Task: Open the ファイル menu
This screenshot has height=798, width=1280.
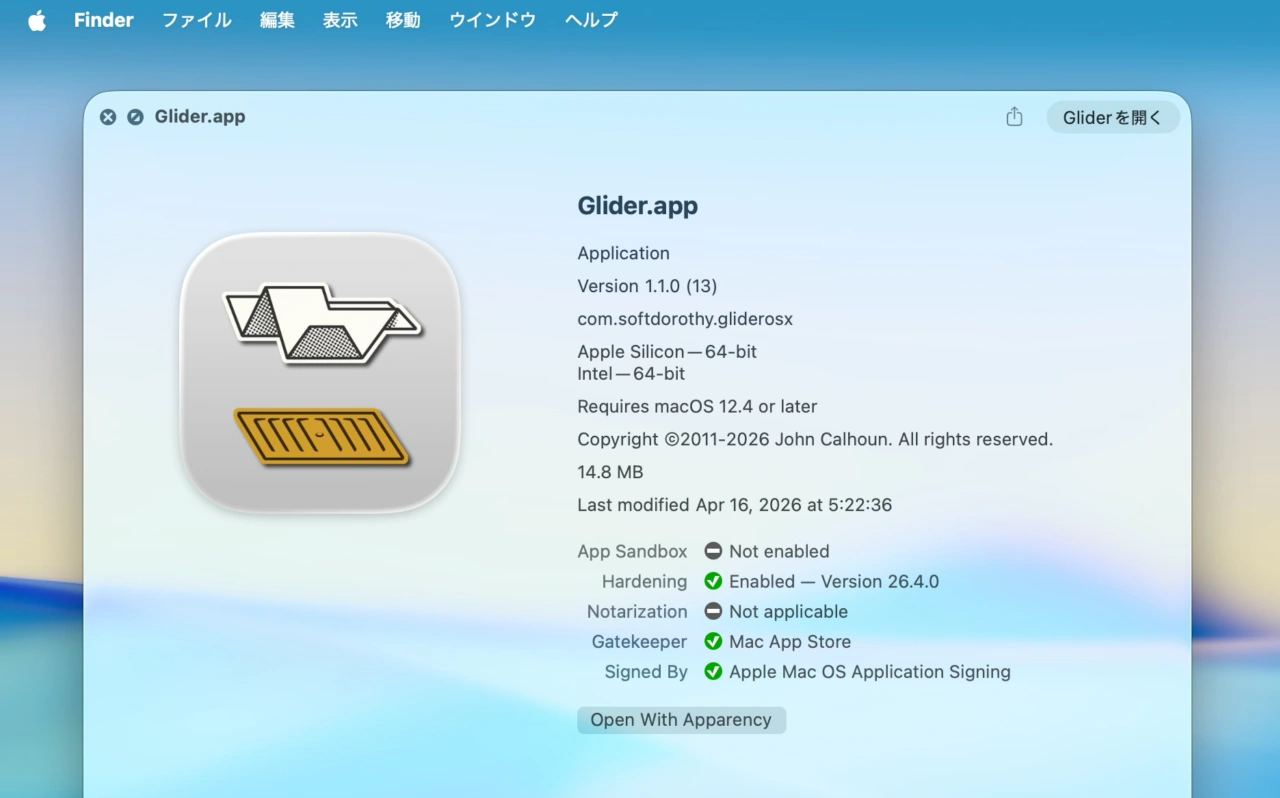Action: pos(196,20)
